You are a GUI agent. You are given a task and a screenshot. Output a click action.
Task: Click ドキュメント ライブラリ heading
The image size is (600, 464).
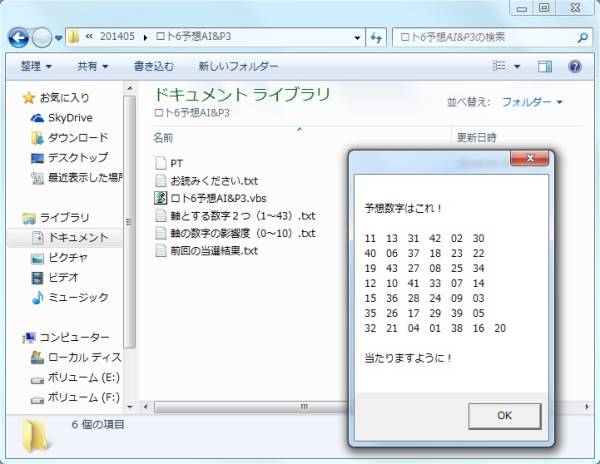pos(242,94)
